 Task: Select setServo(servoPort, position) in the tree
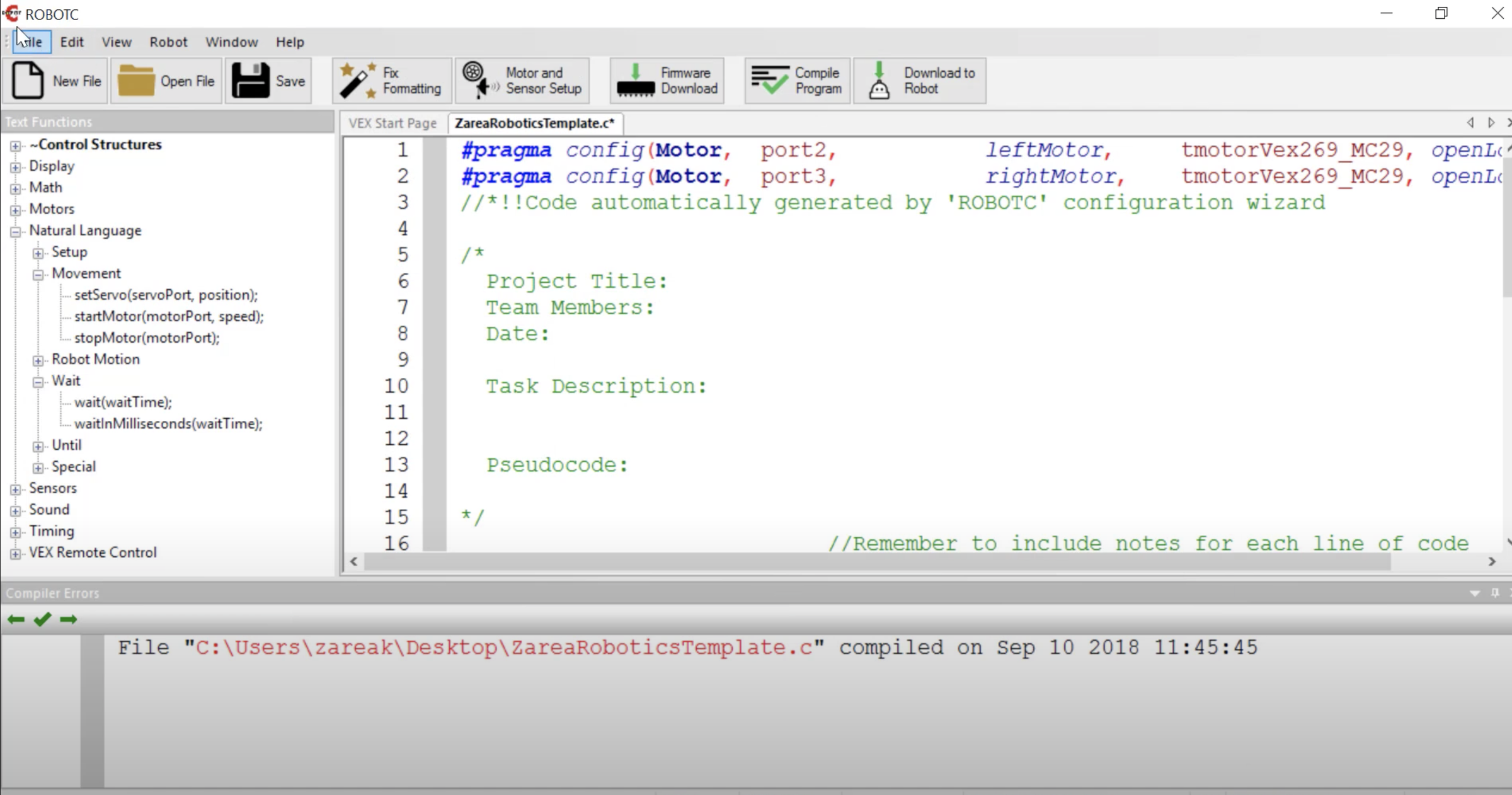(166, 294)
